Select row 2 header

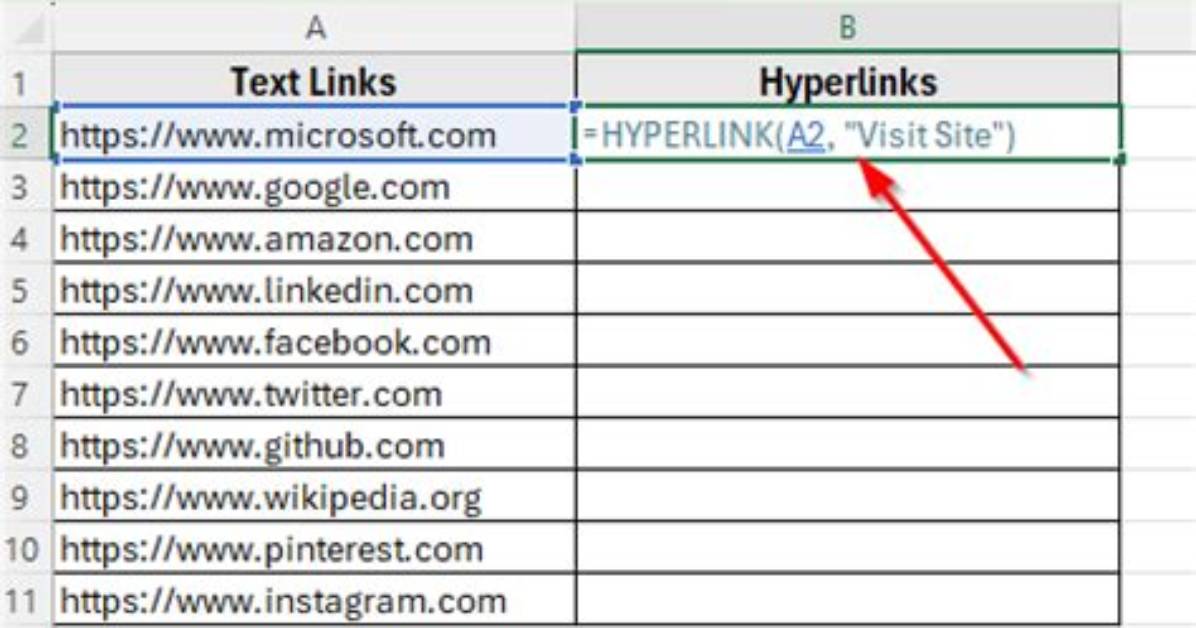point(26,136)
